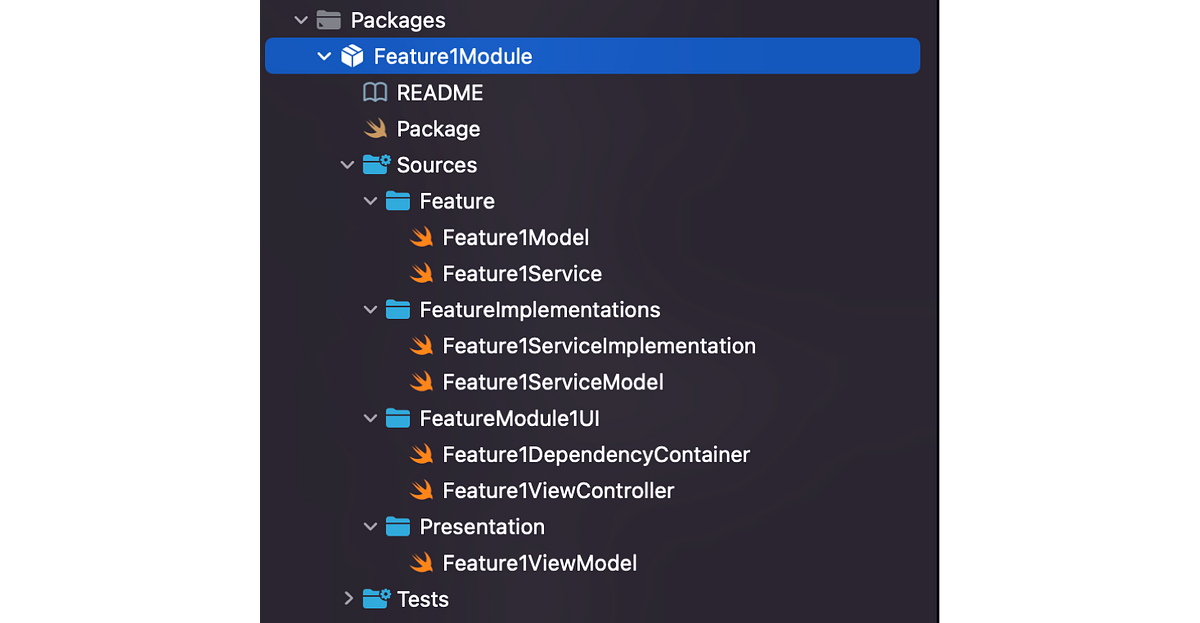Collapse the Feature1Module disclosure chevron

pos(324,57)
